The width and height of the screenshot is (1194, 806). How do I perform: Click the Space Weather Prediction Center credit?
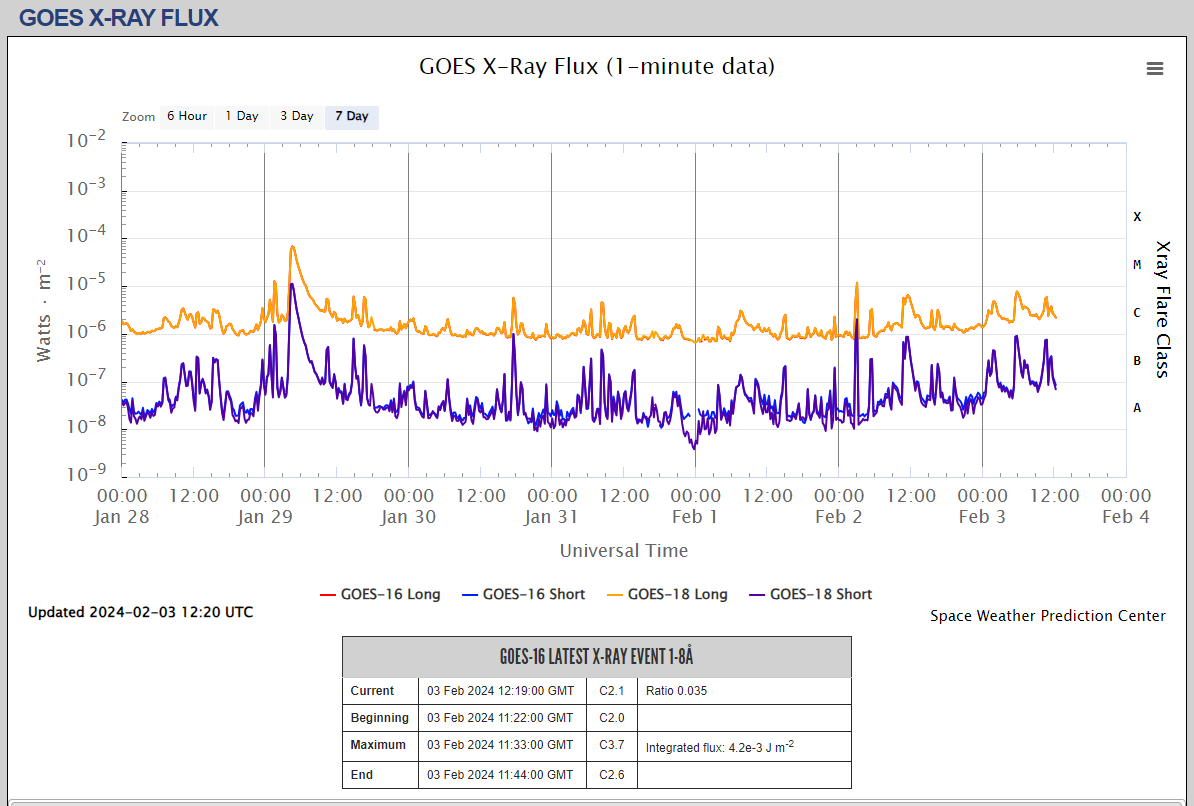point(1047,616)
